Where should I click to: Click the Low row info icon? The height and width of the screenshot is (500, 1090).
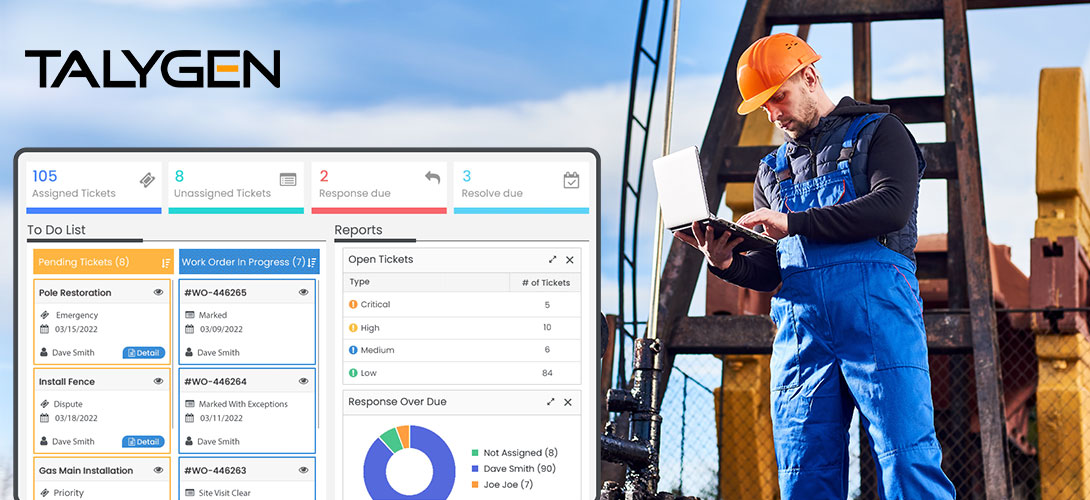pyautogui.click(x=353, y=373)
